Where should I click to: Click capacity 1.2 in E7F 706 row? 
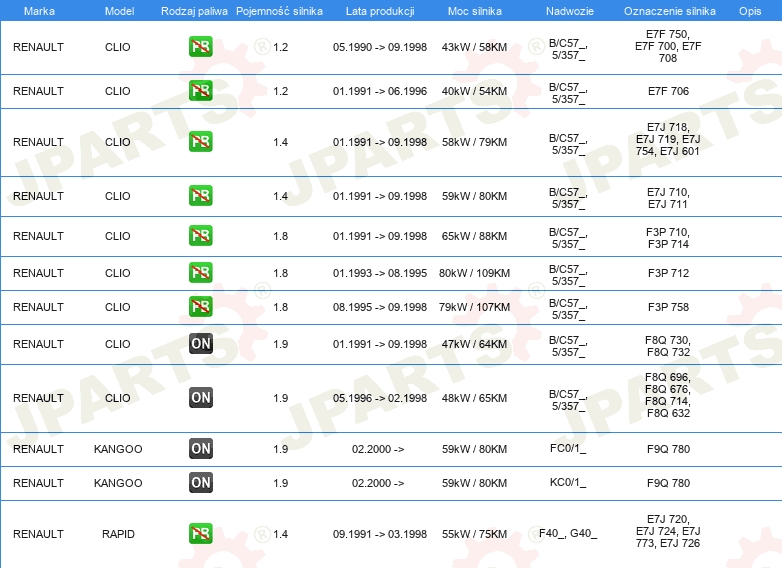click(x=280, y=91)
